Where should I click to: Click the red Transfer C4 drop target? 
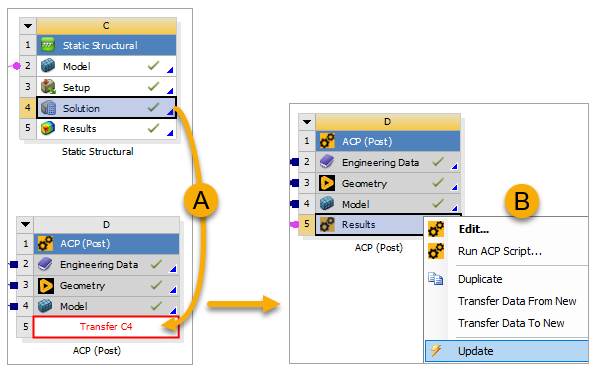click(106, 327)
